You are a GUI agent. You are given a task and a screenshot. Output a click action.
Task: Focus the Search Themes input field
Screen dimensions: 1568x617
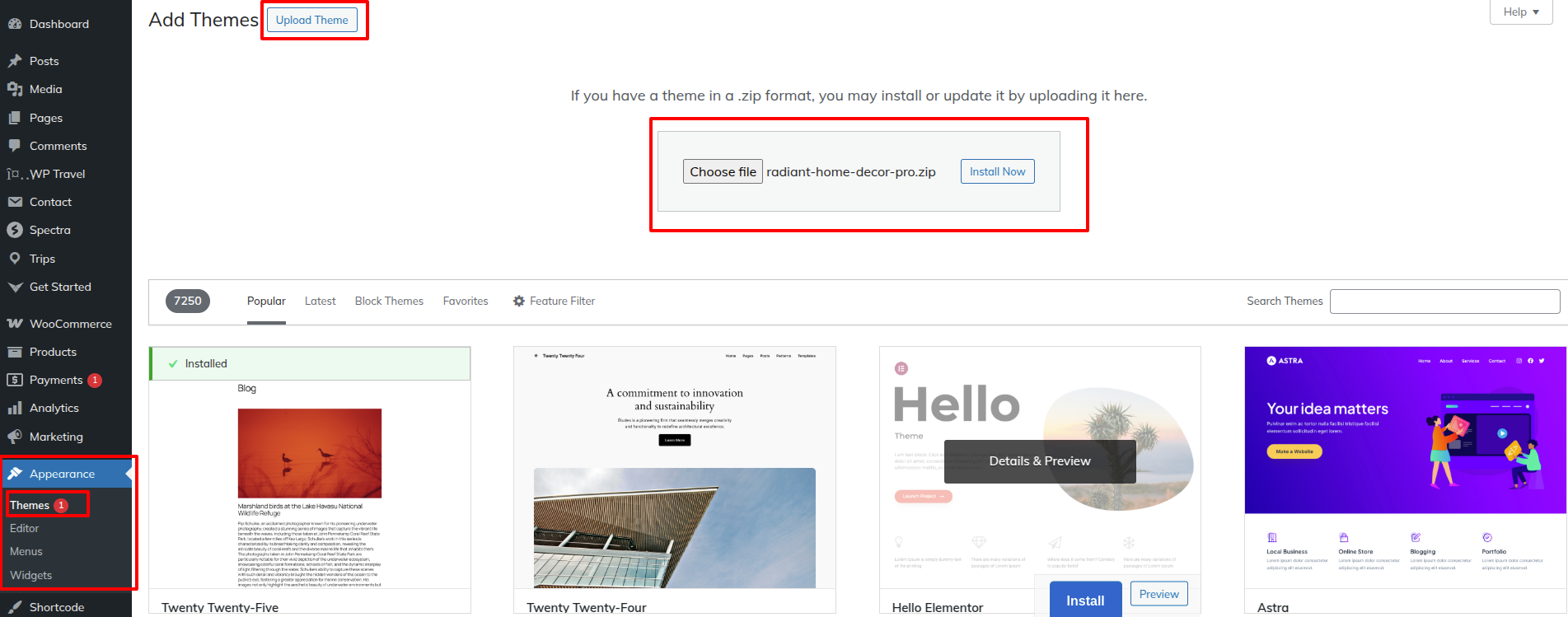[1445, 301]
